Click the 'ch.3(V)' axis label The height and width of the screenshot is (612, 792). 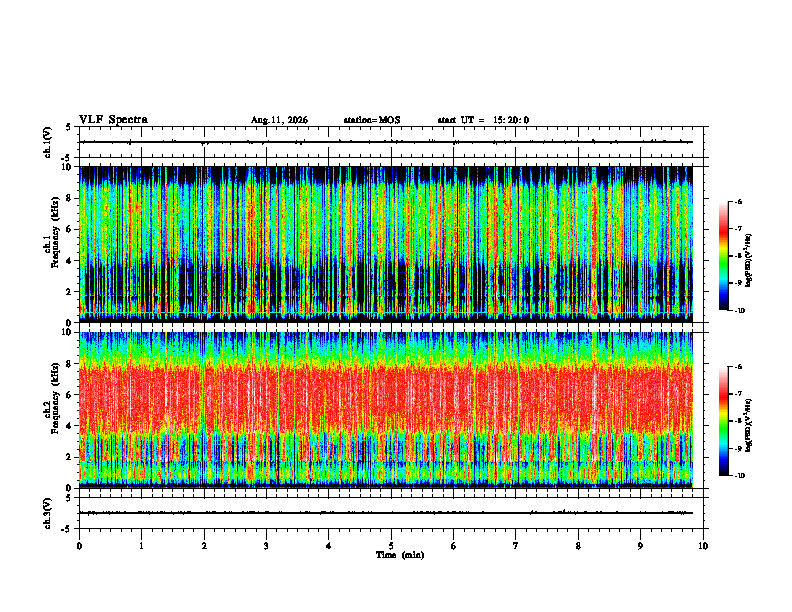(47, 513)
